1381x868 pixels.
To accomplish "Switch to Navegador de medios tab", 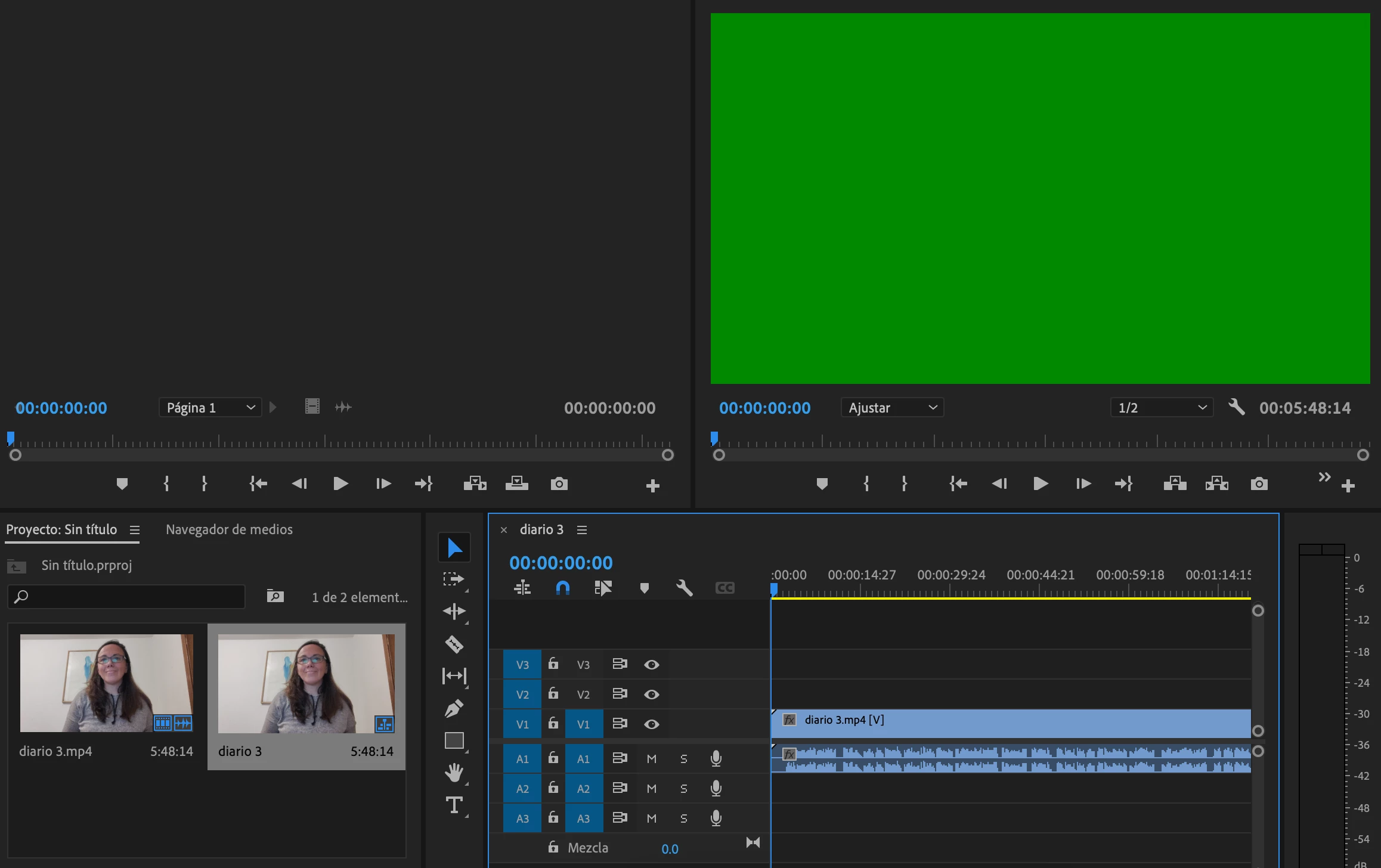I will pos(229,529).
